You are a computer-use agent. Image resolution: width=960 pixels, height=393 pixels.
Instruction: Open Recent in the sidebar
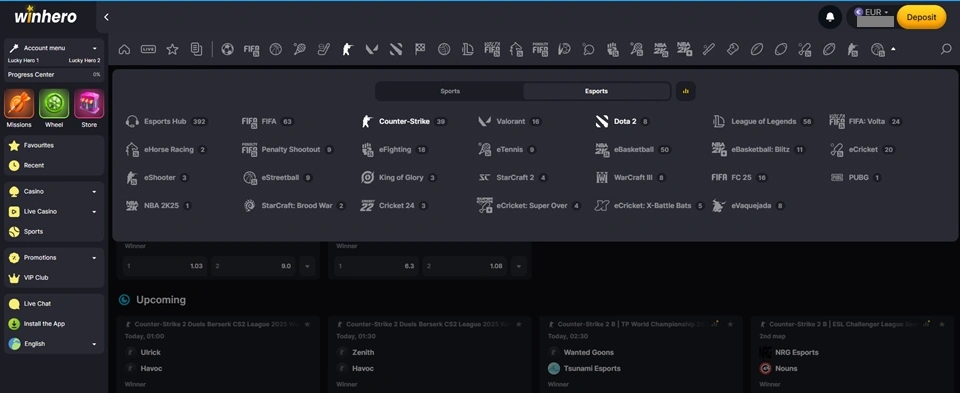pos(54,165)
